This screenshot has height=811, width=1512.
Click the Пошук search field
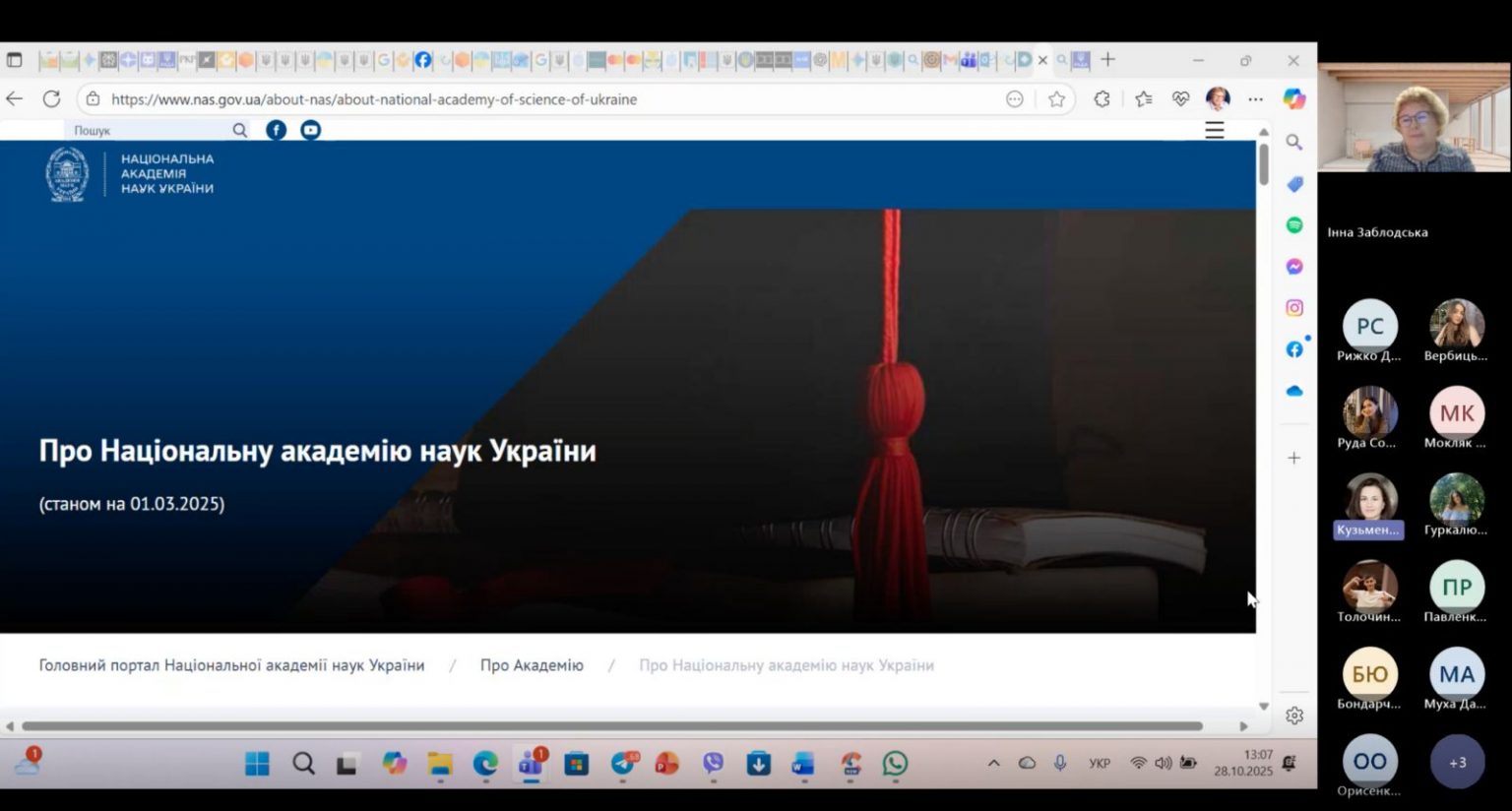pos(148,130)
